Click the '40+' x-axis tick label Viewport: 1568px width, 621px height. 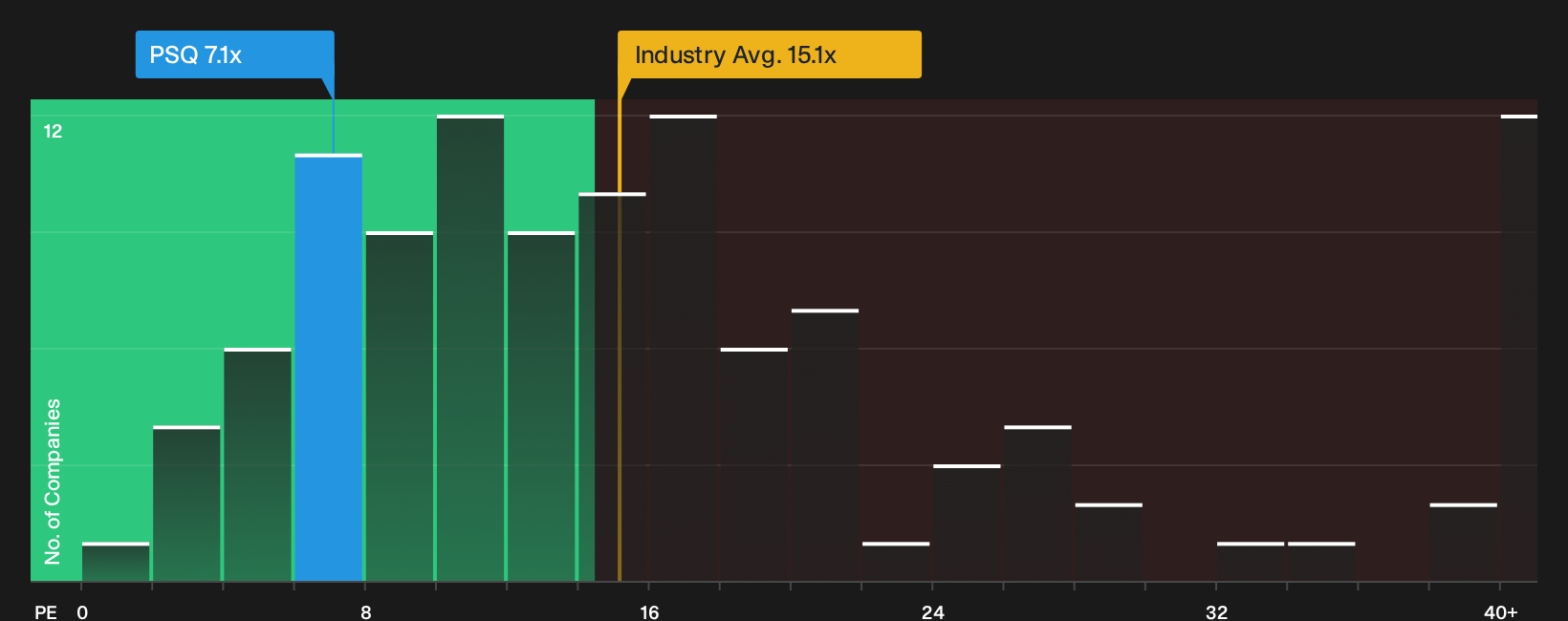pos(1501,612)
